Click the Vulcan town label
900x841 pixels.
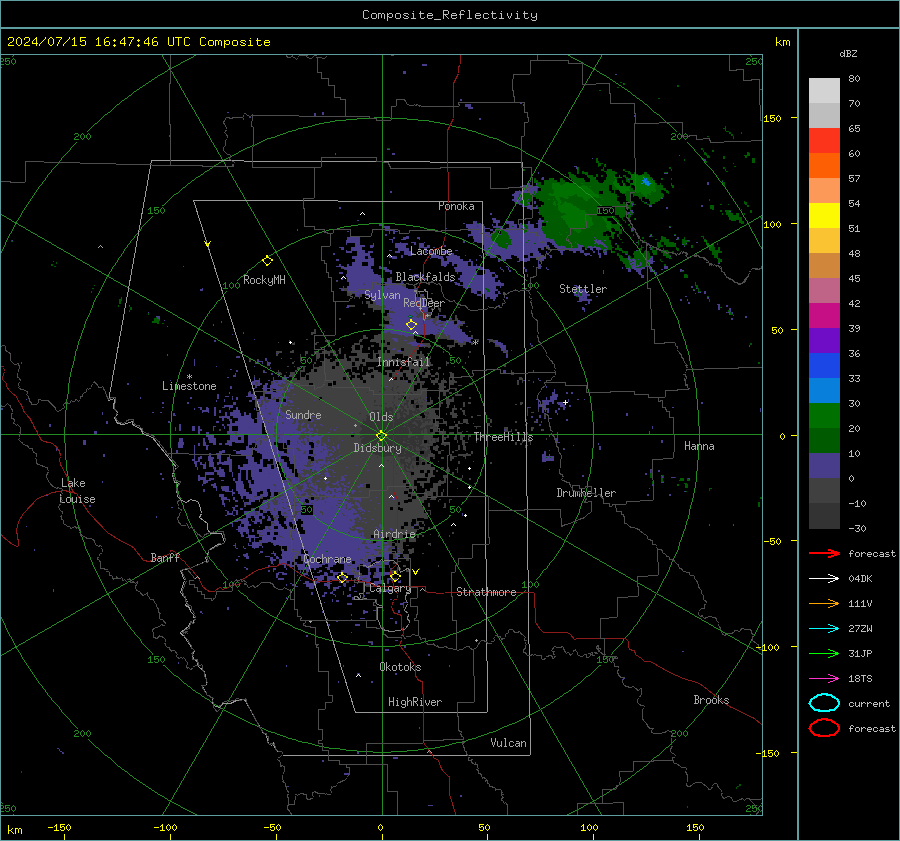tap(508, 743)
